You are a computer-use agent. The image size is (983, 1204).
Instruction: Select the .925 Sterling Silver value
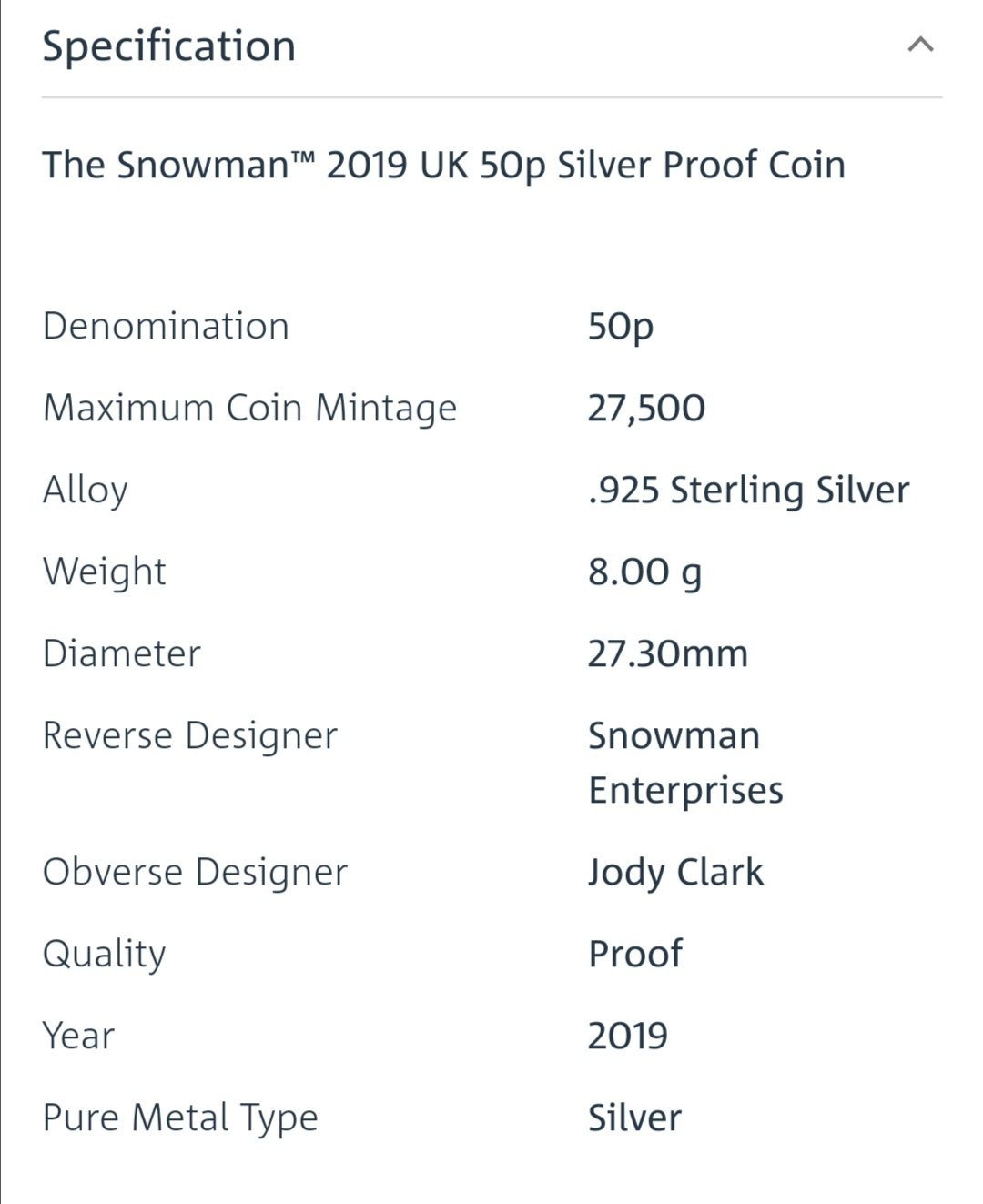coord(748,491)
